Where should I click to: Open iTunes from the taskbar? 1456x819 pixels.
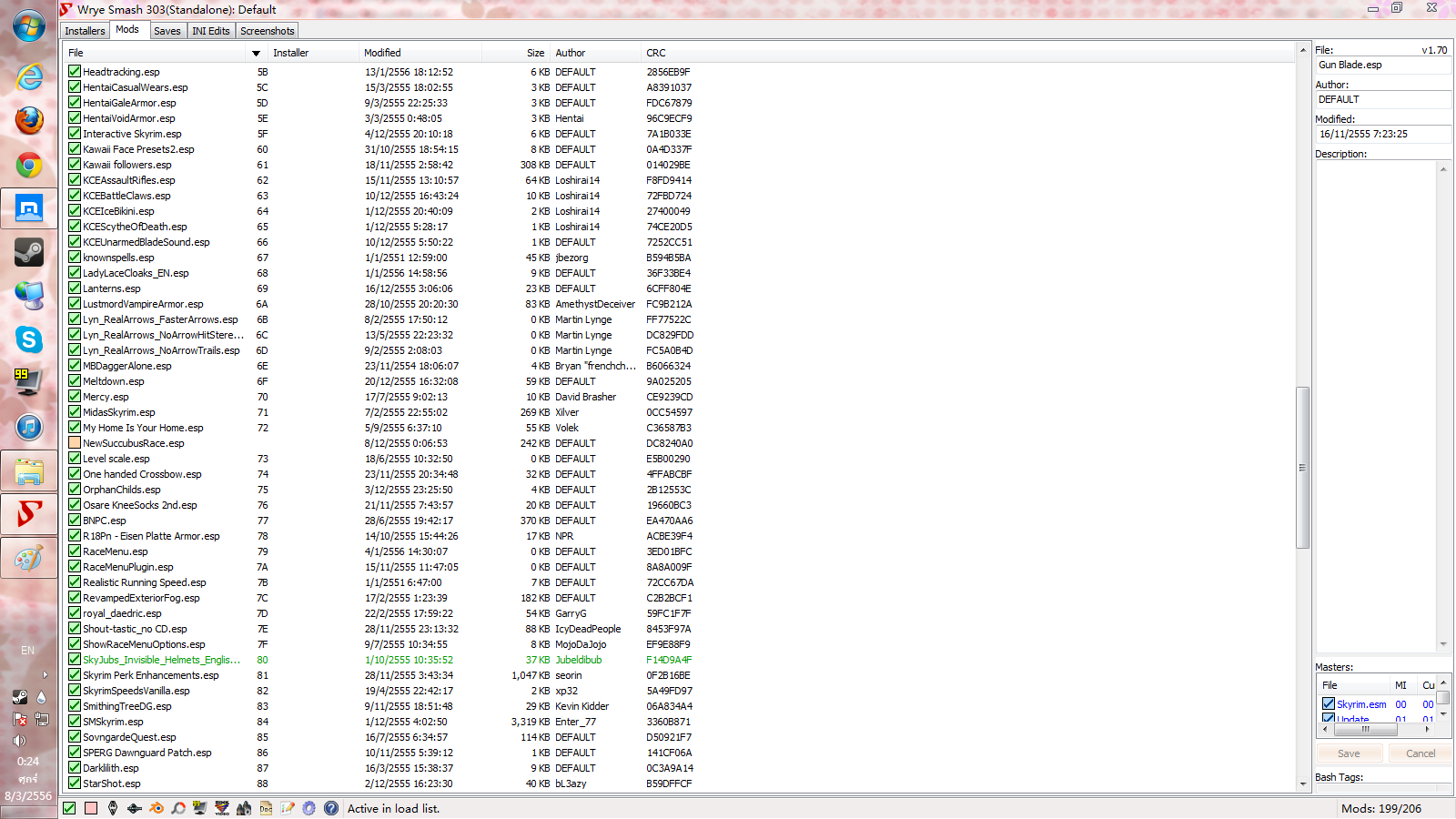coord(29,427)
